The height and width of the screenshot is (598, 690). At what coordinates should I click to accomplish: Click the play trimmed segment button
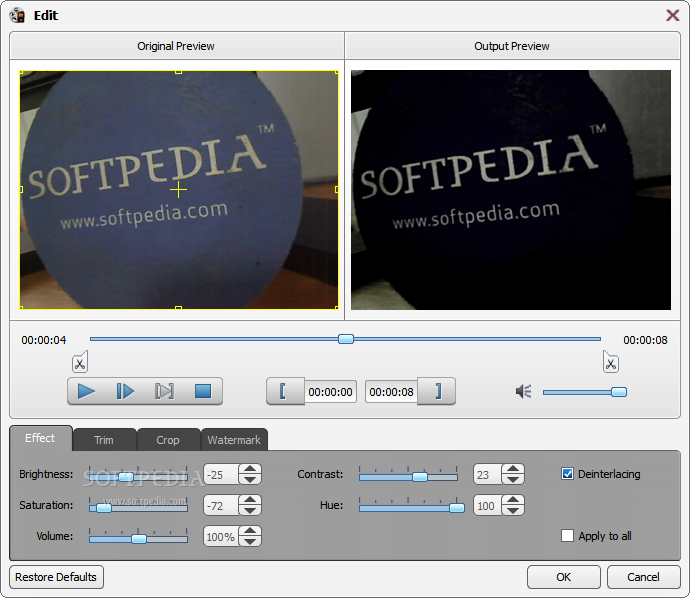164,391
